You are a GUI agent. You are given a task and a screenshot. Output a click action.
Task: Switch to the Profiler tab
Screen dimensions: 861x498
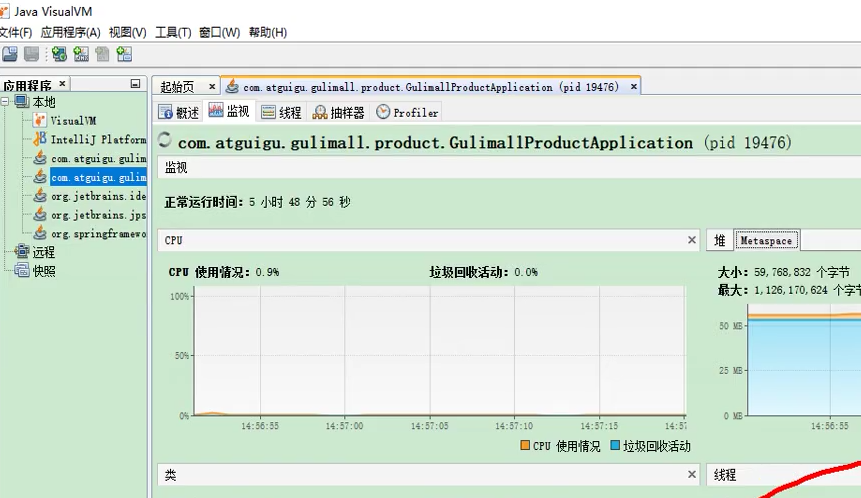(x=407, y=113)
